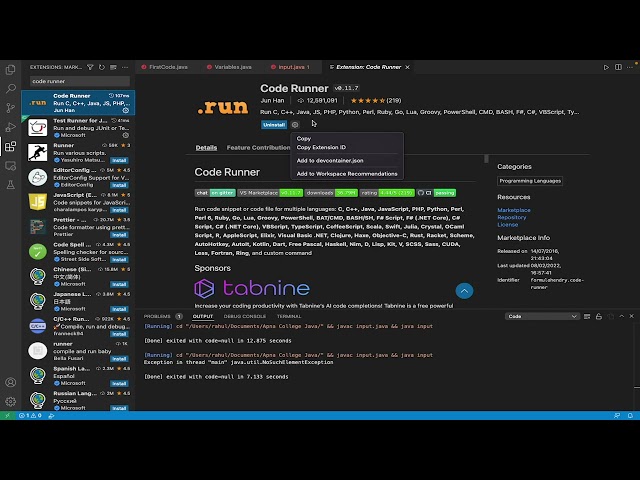640x480 pixels.
Task: Split the editor to the right
Action: (x=618, y=67)
